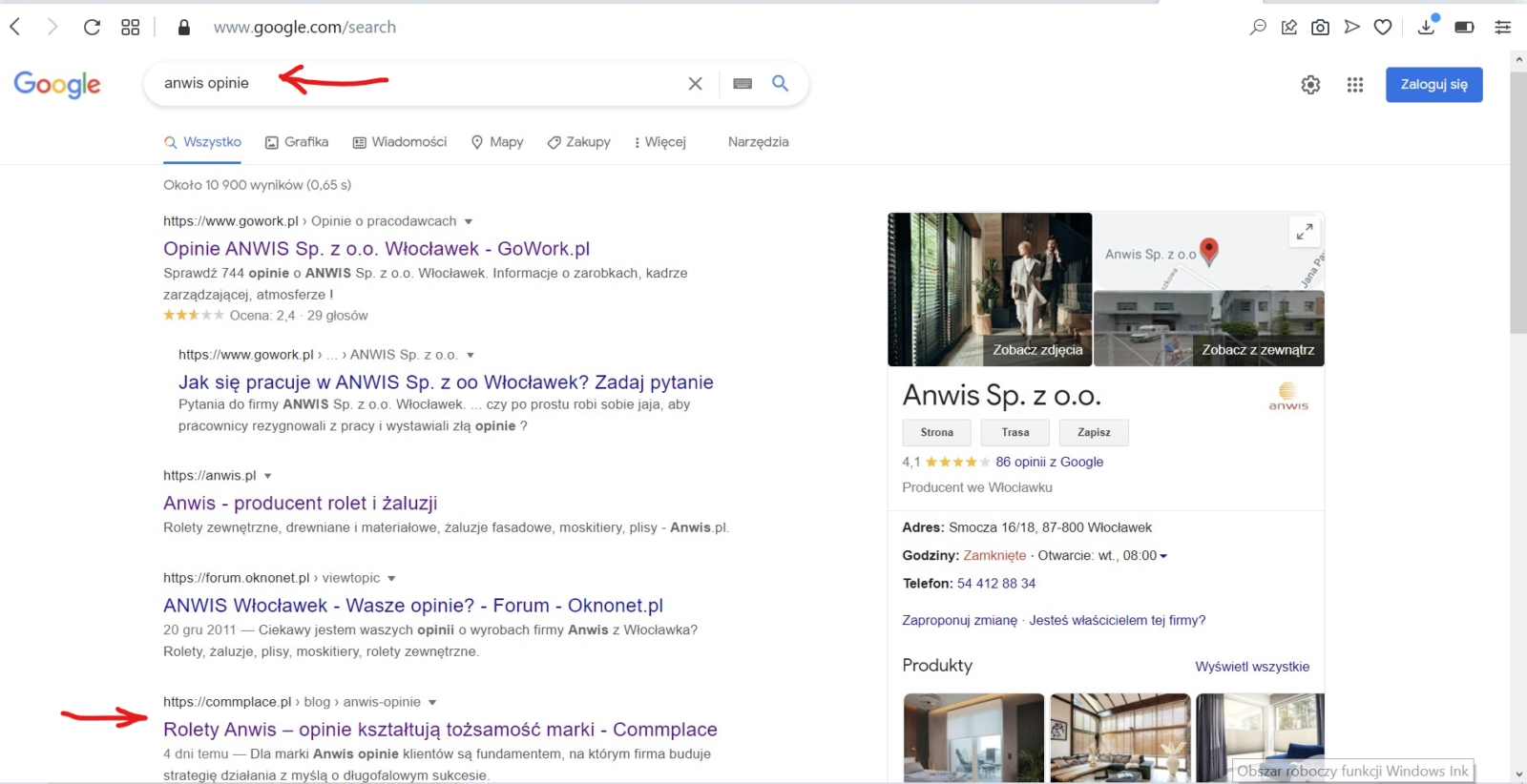Reload the page with the refresh icon
The height and width of the screenshot is (784, 1527).
92,28
